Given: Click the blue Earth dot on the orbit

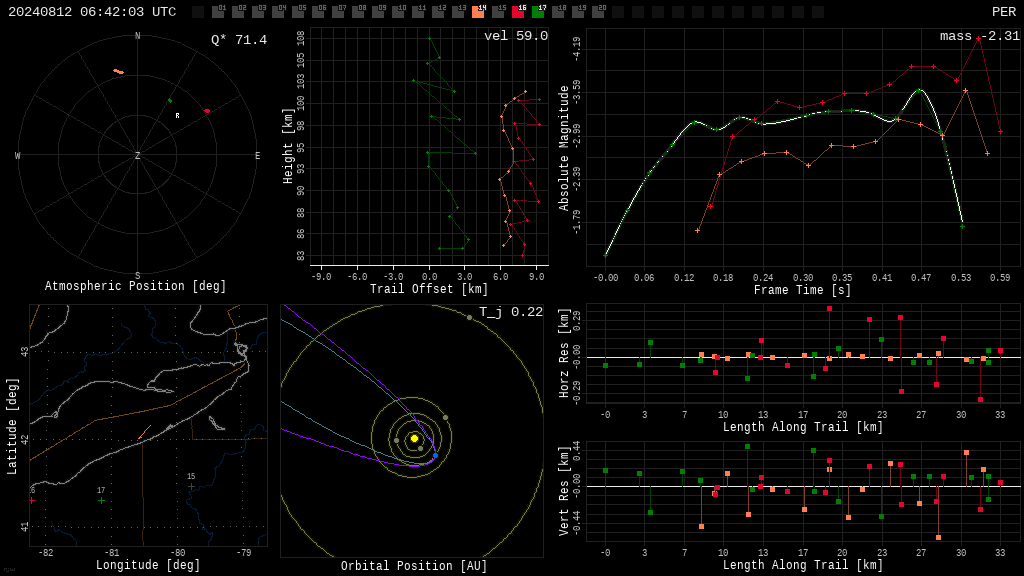Looking at the screenshot, I should [436, 455].
